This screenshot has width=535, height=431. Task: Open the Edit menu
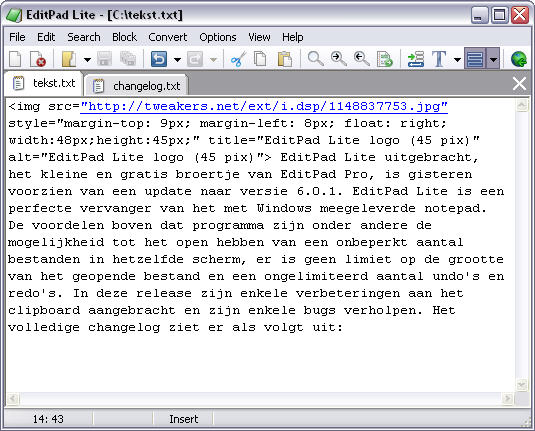click(46, 37)
